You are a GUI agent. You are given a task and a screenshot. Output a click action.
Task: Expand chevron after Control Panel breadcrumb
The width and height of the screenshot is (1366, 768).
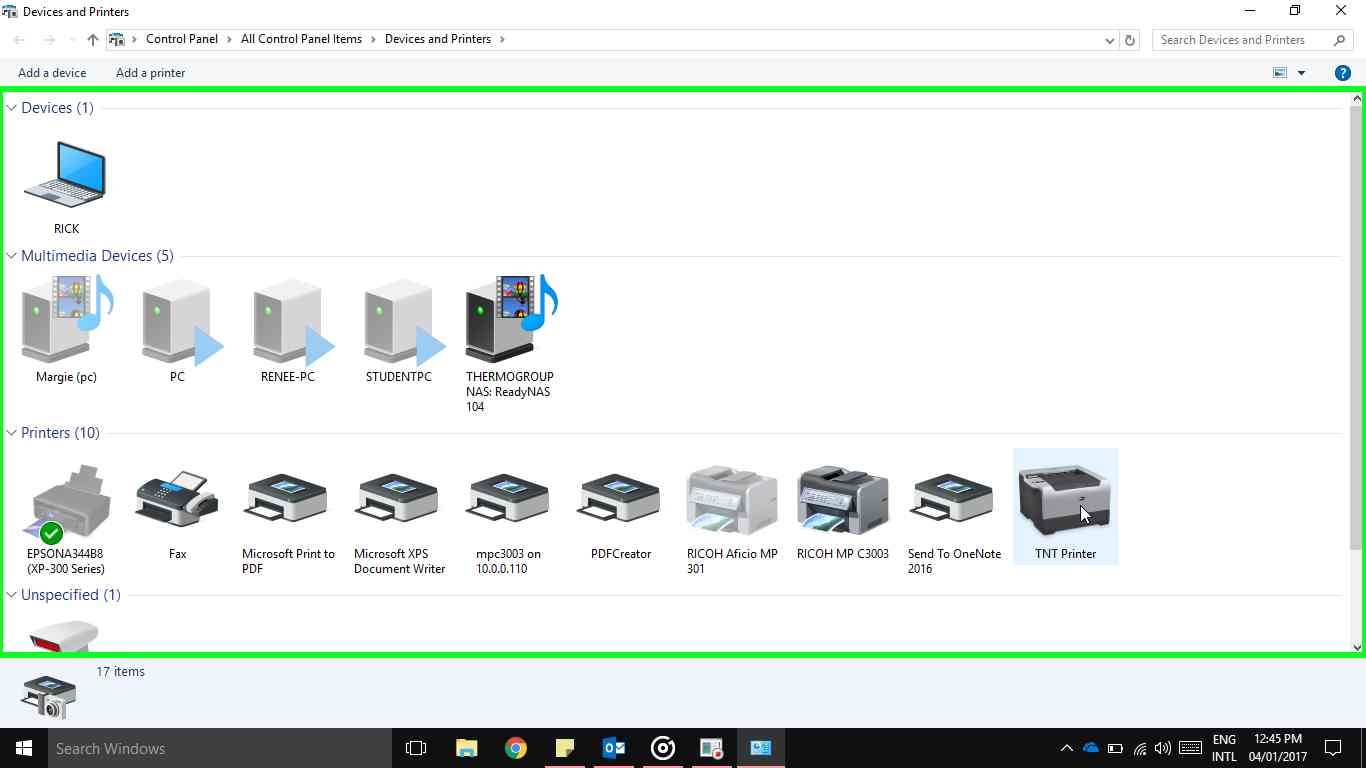(x=229, y=40)
